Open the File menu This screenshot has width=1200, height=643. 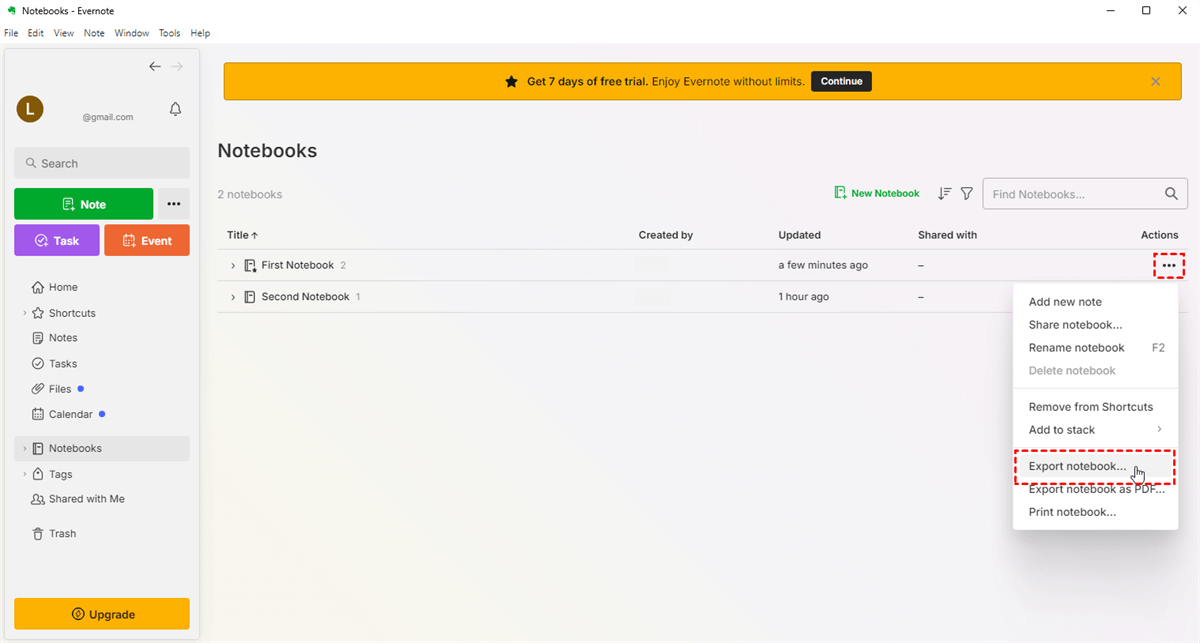pyautogui.click(x=11, y=33)
